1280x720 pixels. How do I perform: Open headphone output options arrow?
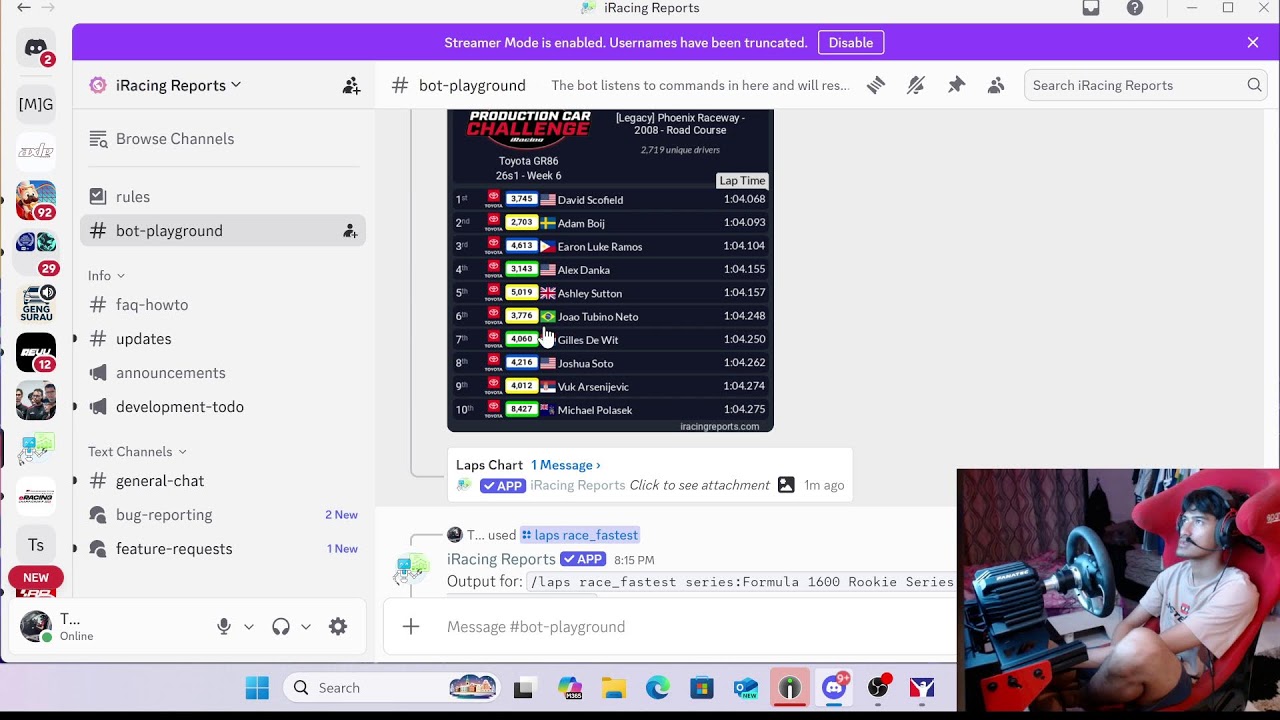tap(306, 627)
